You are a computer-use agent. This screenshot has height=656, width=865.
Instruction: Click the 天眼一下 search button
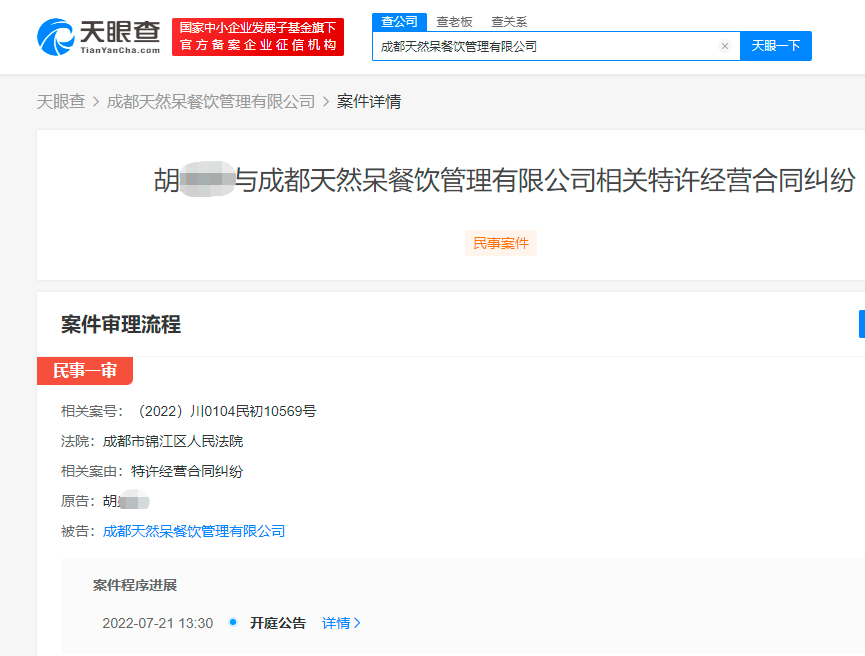(776, 46)
